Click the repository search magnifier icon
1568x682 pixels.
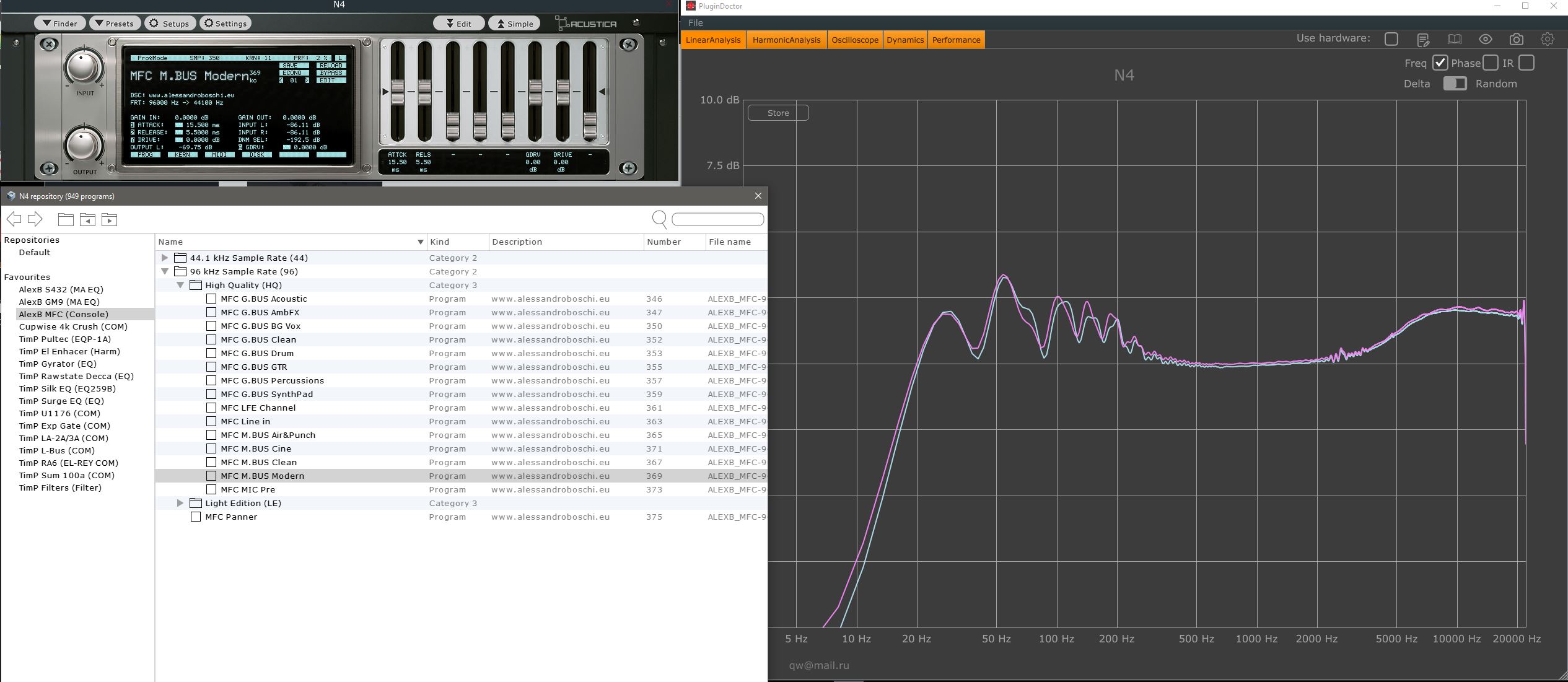659,219
